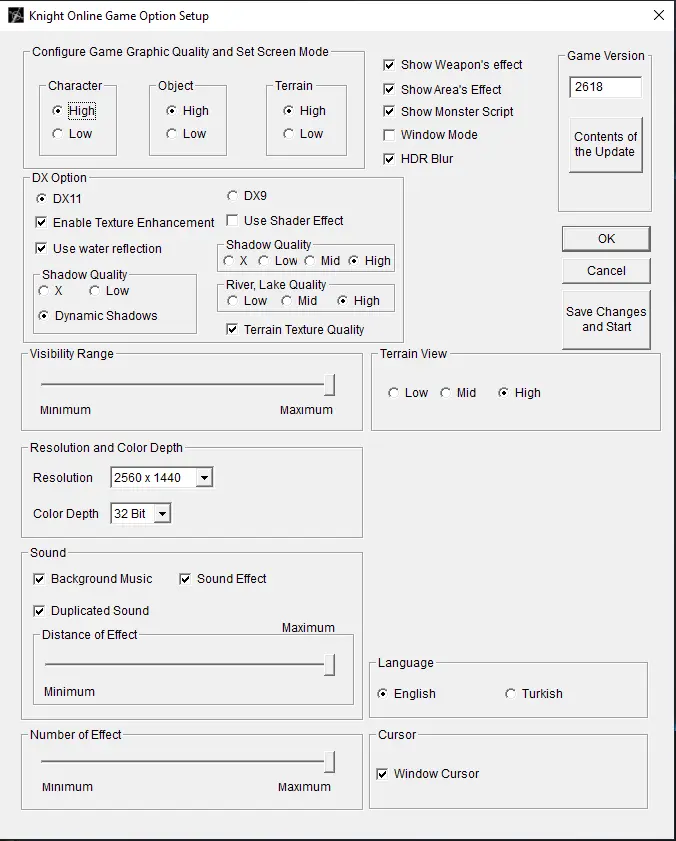Select High in DX9 Shadow Quality

[353, 261]
